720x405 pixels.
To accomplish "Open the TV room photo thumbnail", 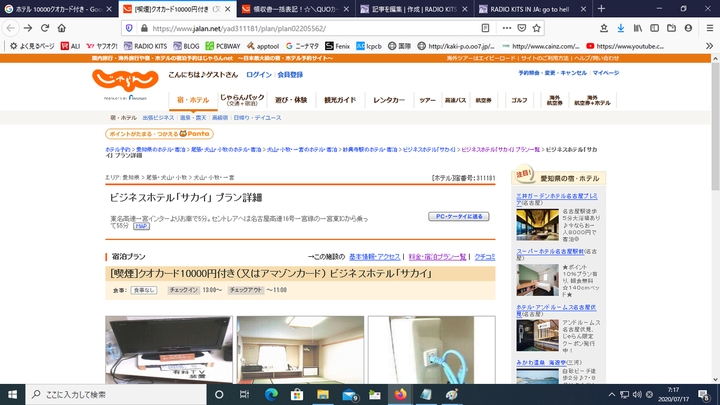I will [169, 349].
